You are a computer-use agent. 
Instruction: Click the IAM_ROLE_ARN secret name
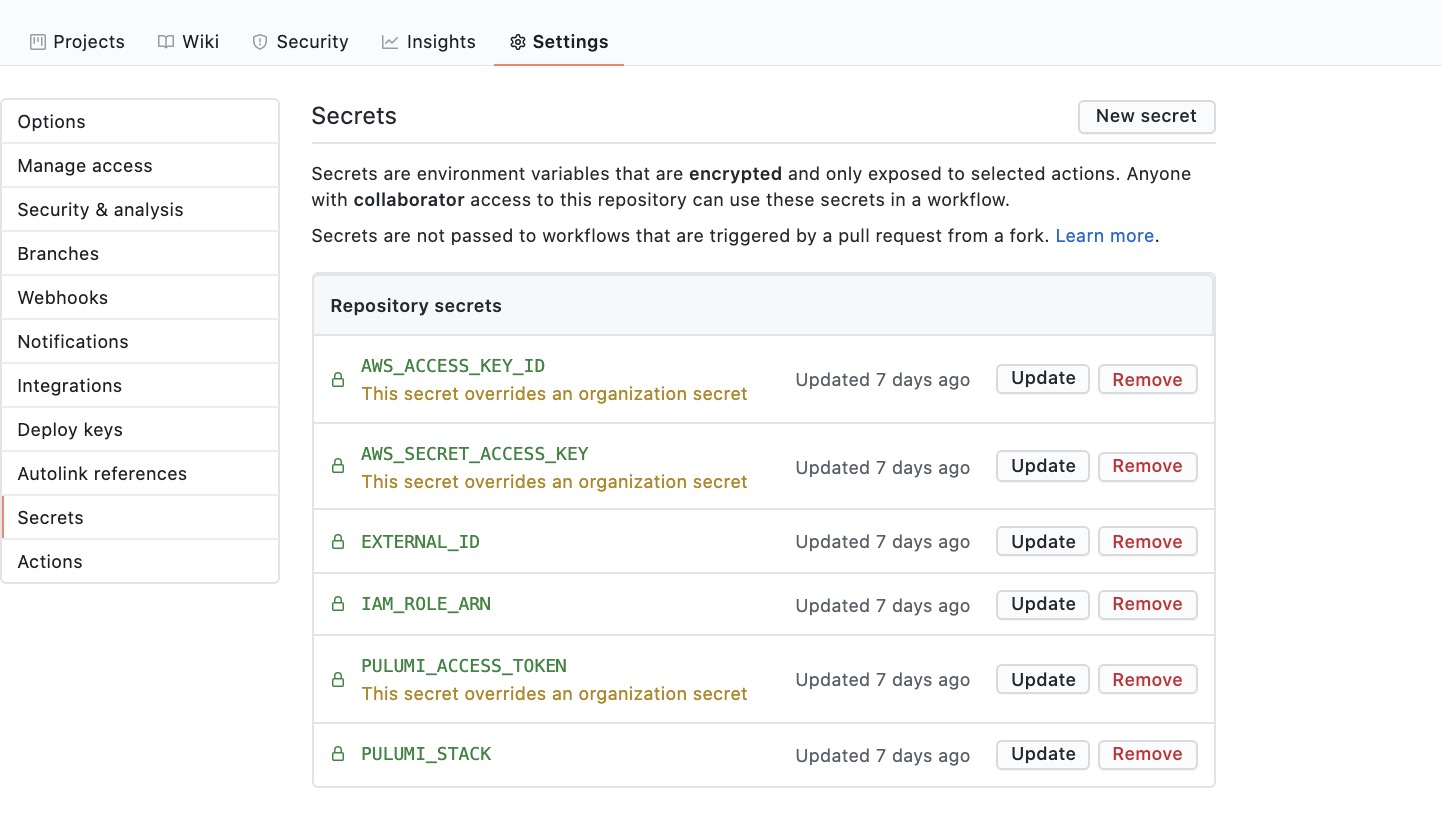[x=426, y=604]
